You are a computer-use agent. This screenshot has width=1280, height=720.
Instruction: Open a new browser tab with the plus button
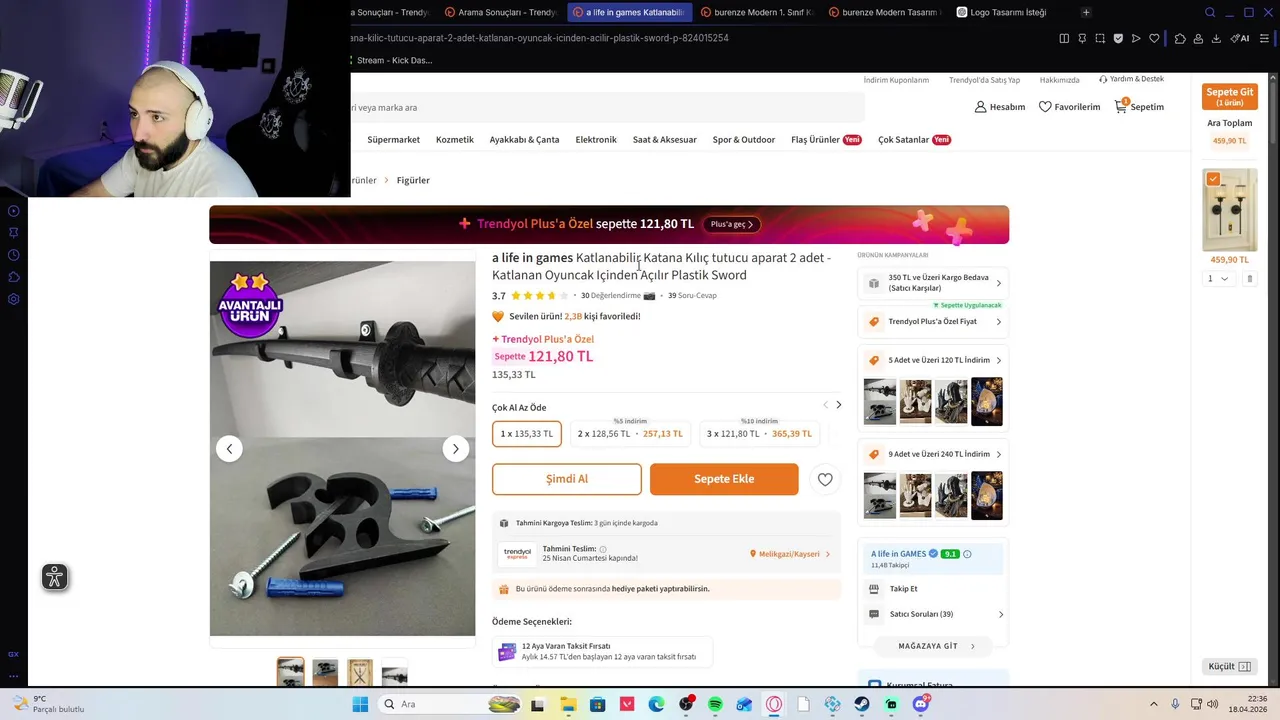point(1086,12)
